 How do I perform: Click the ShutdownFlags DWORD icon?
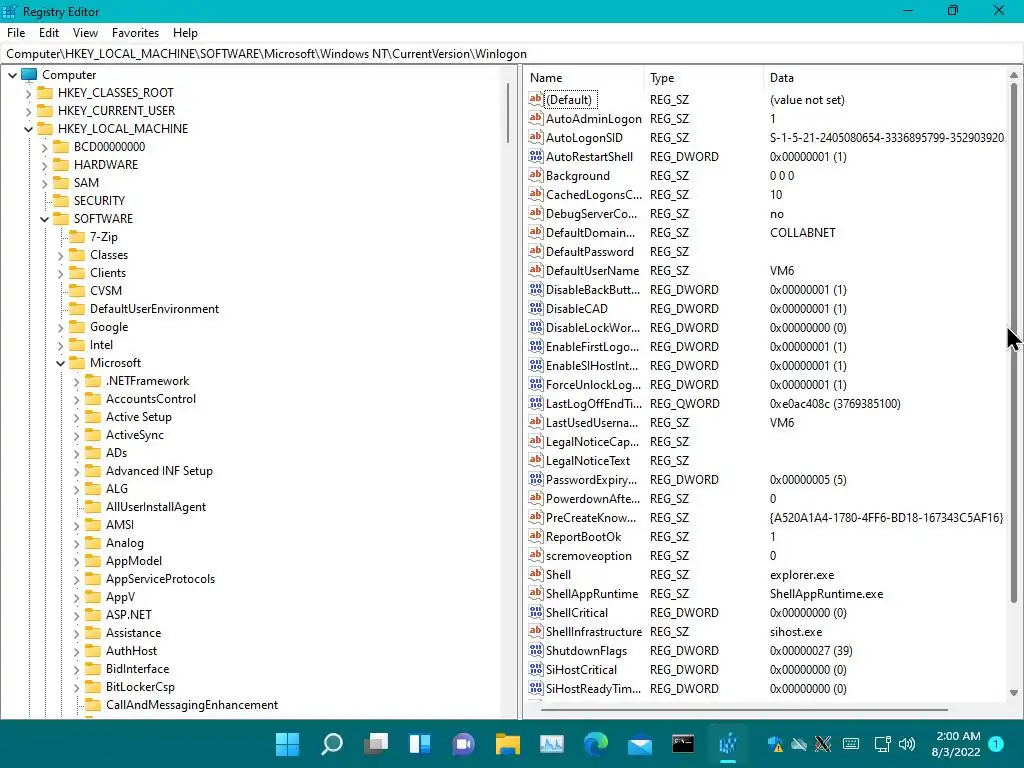pyautogui.click(x=536, y=650)
